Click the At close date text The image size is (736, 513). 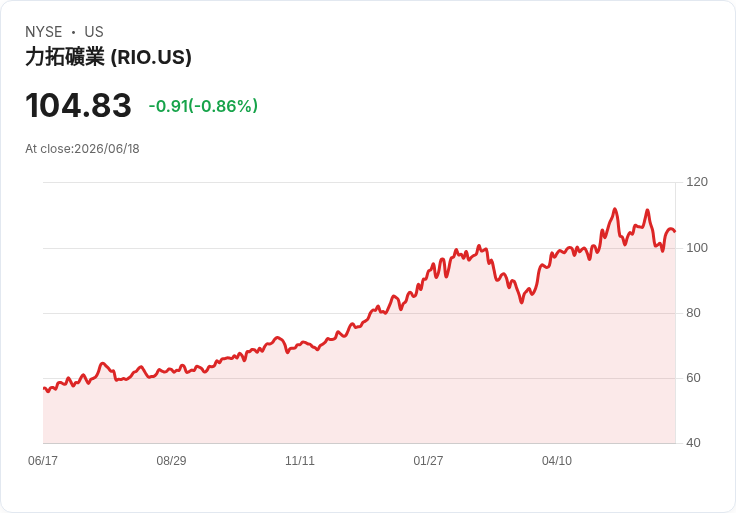tap(82, 149)
